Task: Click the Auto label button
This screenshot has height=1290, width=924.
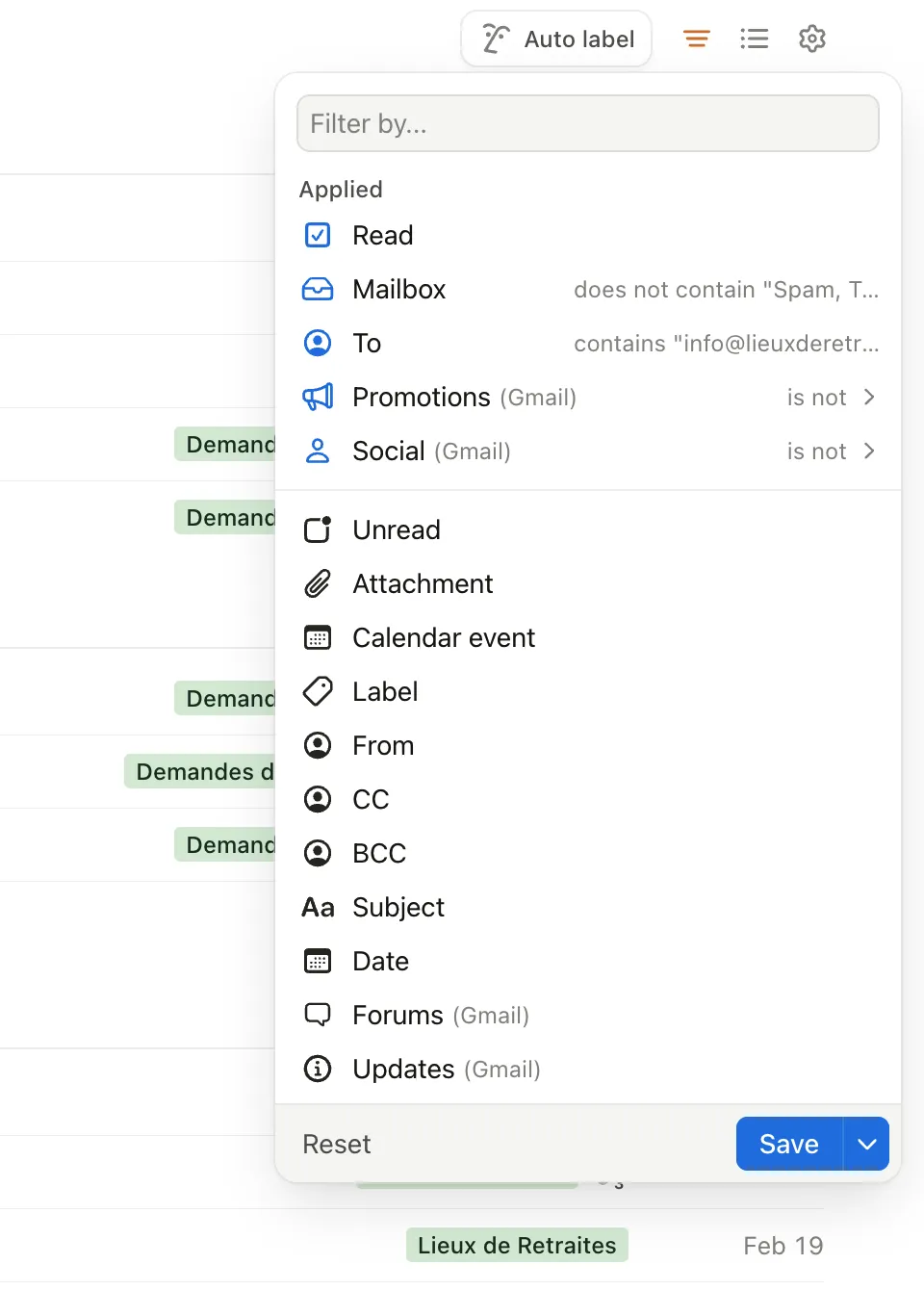Action: (x=557, y=39)
